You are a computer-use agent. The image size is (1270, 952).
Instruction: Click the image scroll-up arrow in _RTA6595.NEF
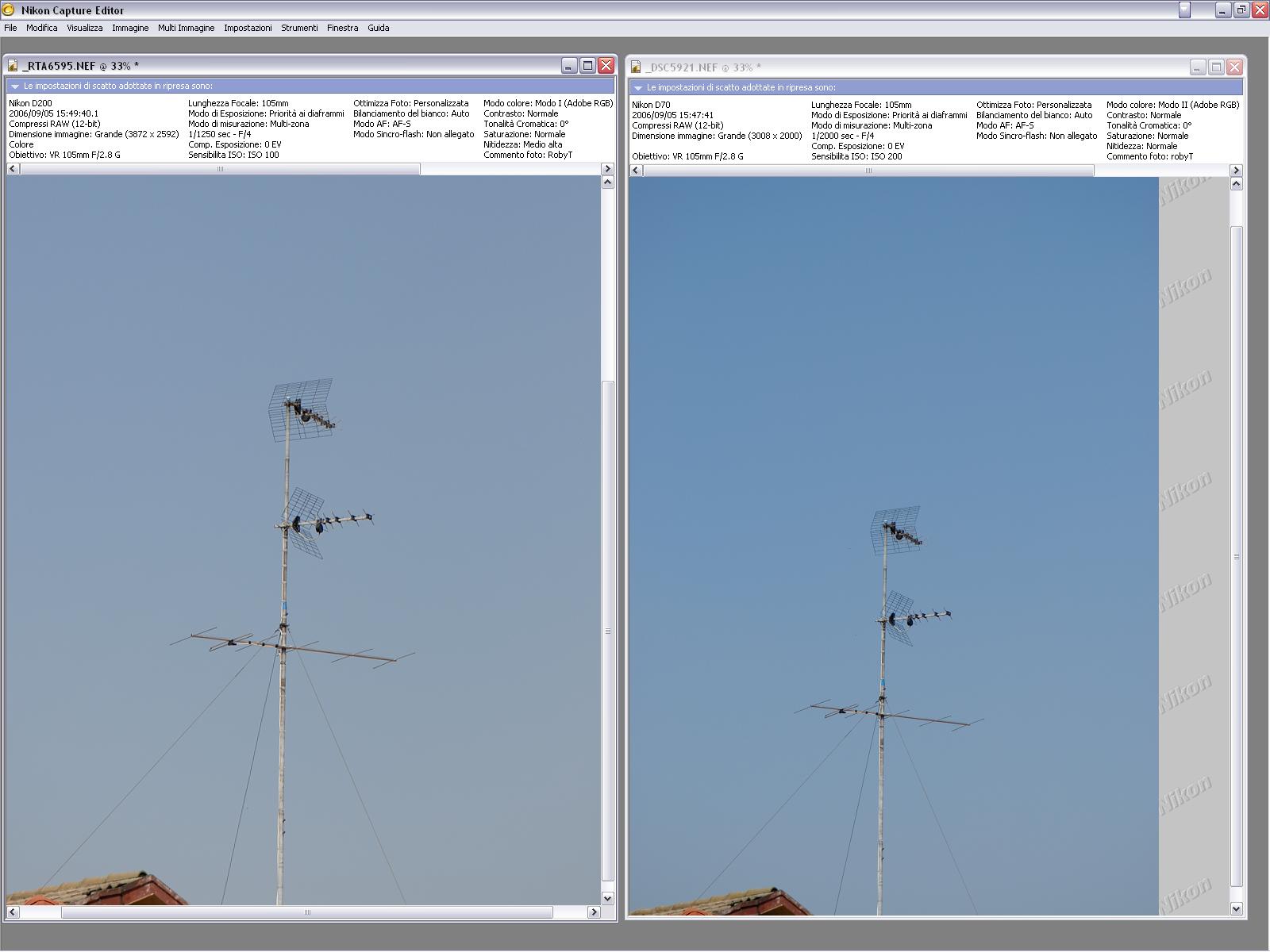608,182
